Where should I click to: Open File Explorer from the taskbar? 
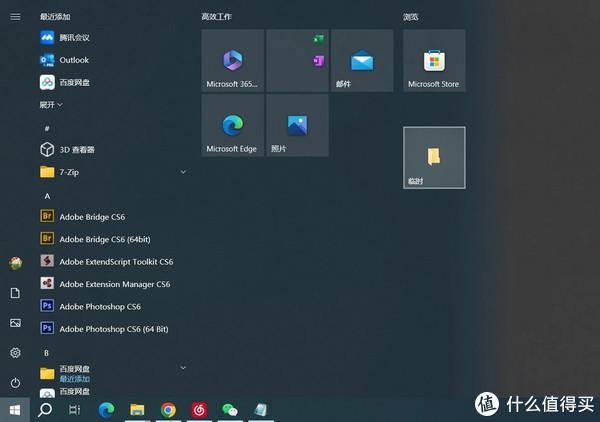(x=137, y=410)
